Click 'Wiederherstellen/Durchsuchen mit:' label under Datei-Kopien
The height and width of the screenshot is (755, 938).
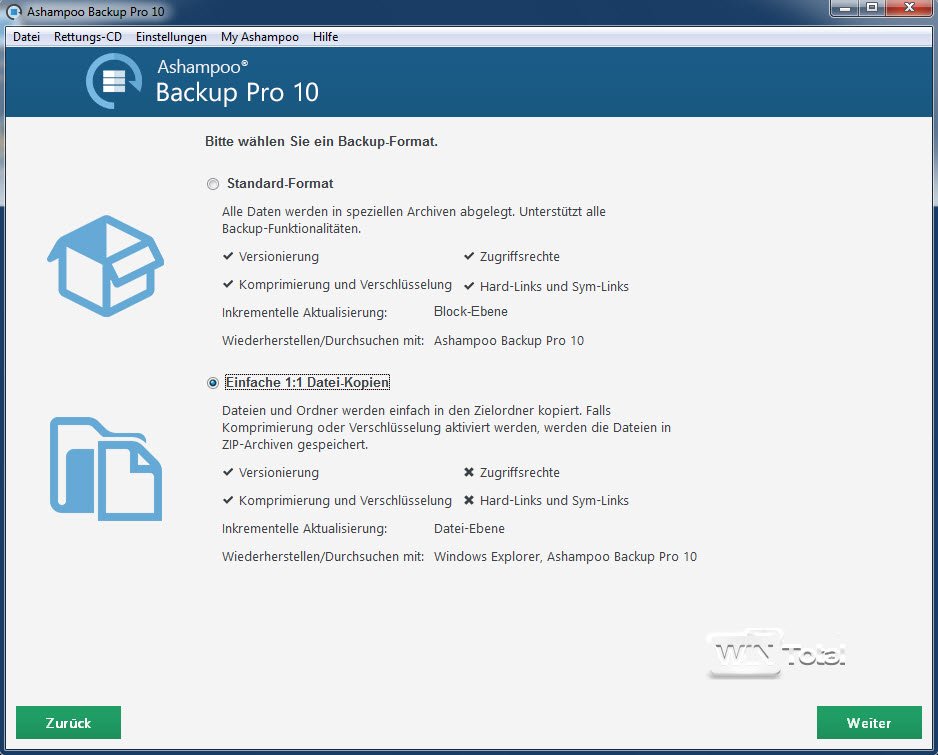323,557
